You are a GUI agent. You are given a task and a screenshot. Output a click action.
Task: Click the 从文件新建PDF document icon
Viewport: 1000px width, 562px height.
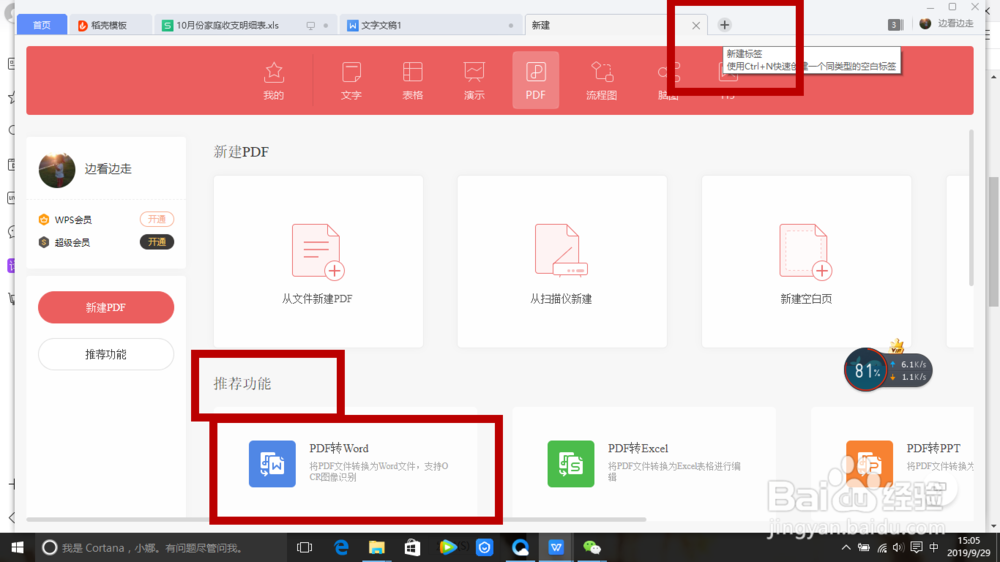(x=318, y=251)
